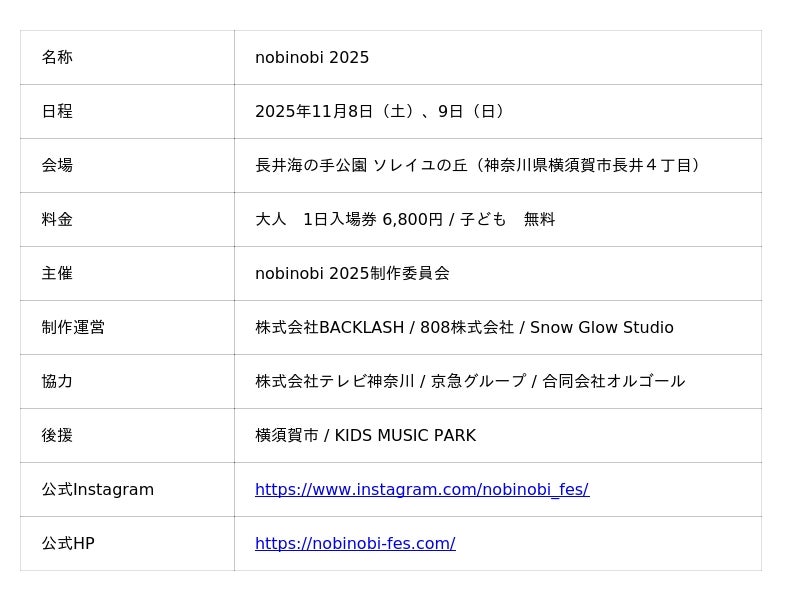Click the 公式Instagram label cell
Image resolution: width=800 pixels, height=601 pixels.
tap(98, 490)
